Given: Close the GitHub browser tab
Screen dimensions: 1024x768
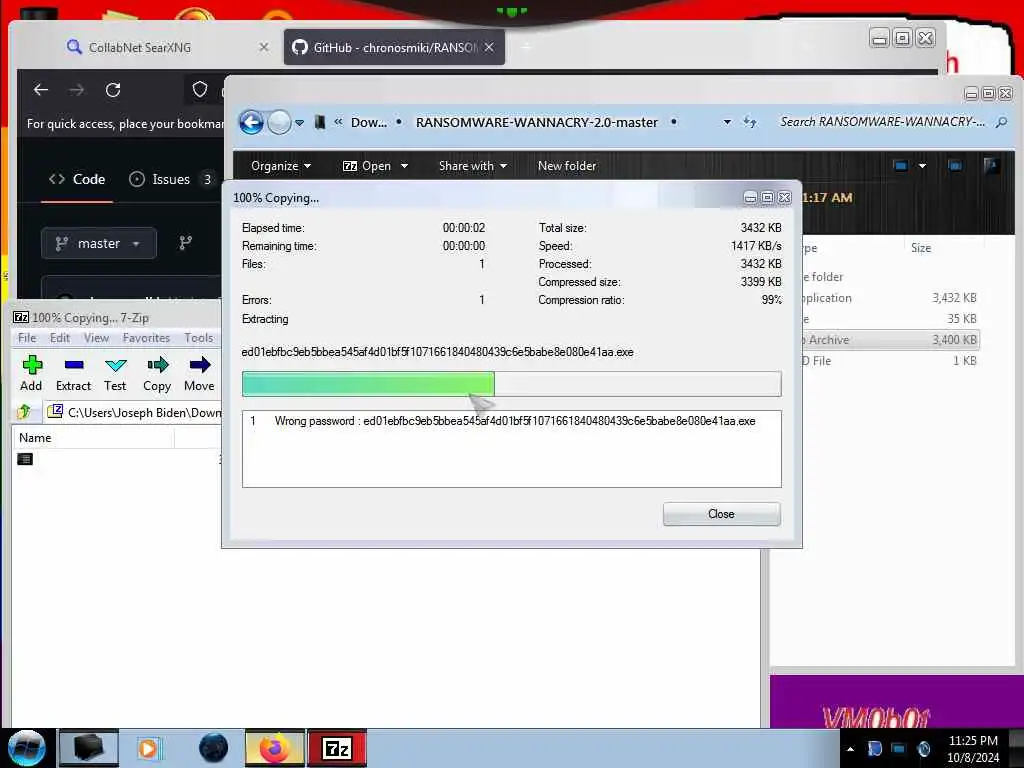Looking at the screenshot, I should click(x=489, y=47).
